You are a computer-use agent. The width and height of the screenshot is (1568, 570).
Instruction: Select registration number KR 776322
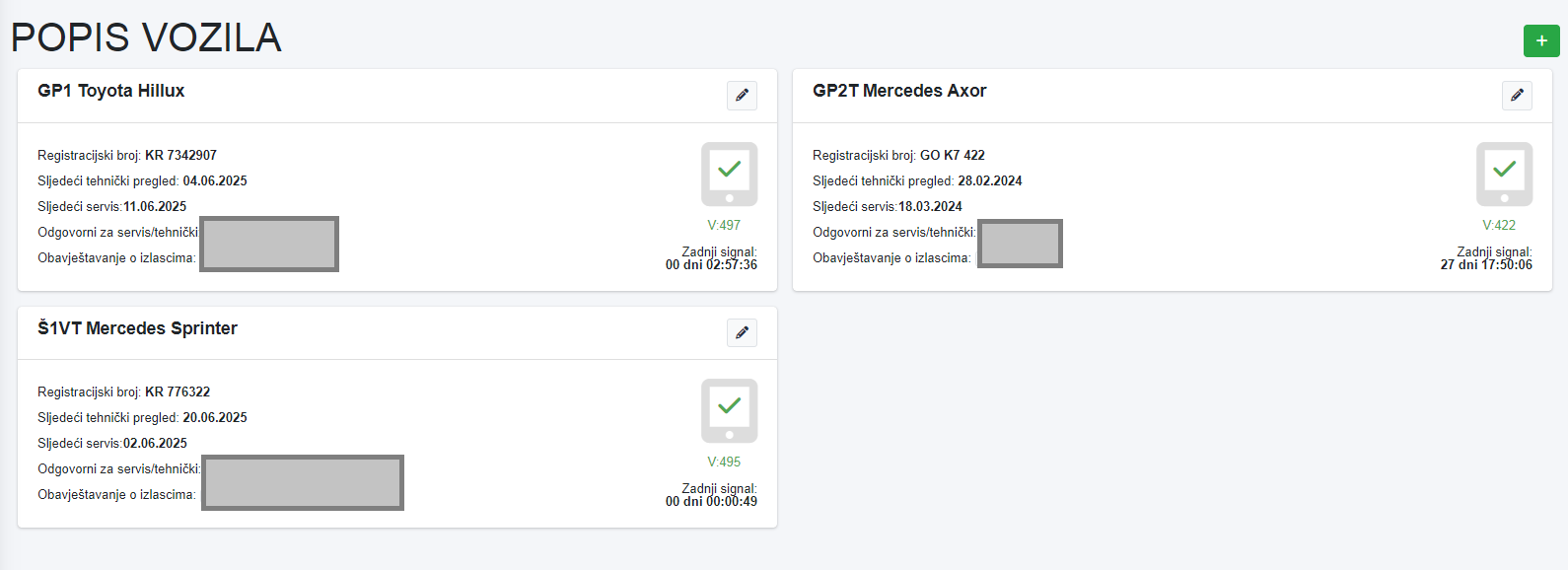[x=178, y=392]
